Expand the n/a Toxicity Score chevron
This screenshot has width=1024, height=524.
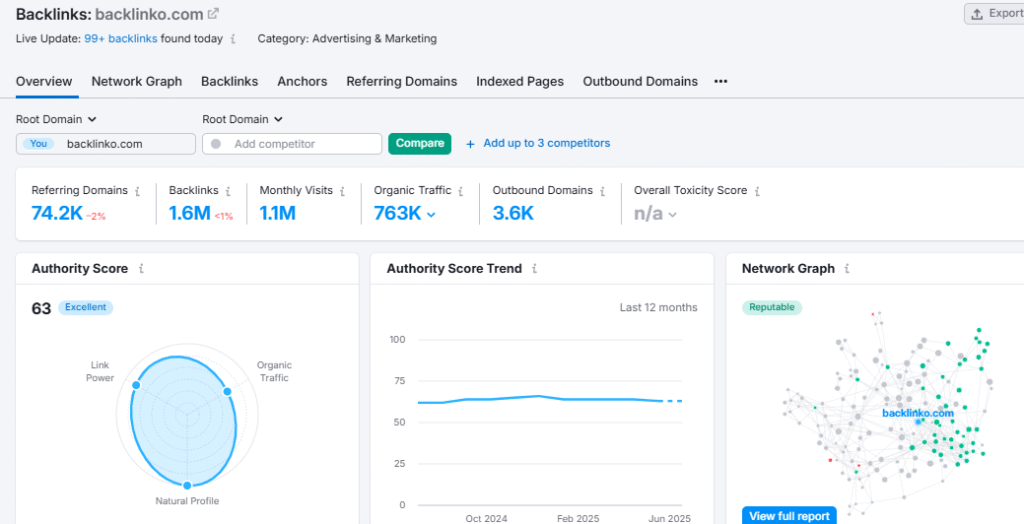click(x=672, y=214)
